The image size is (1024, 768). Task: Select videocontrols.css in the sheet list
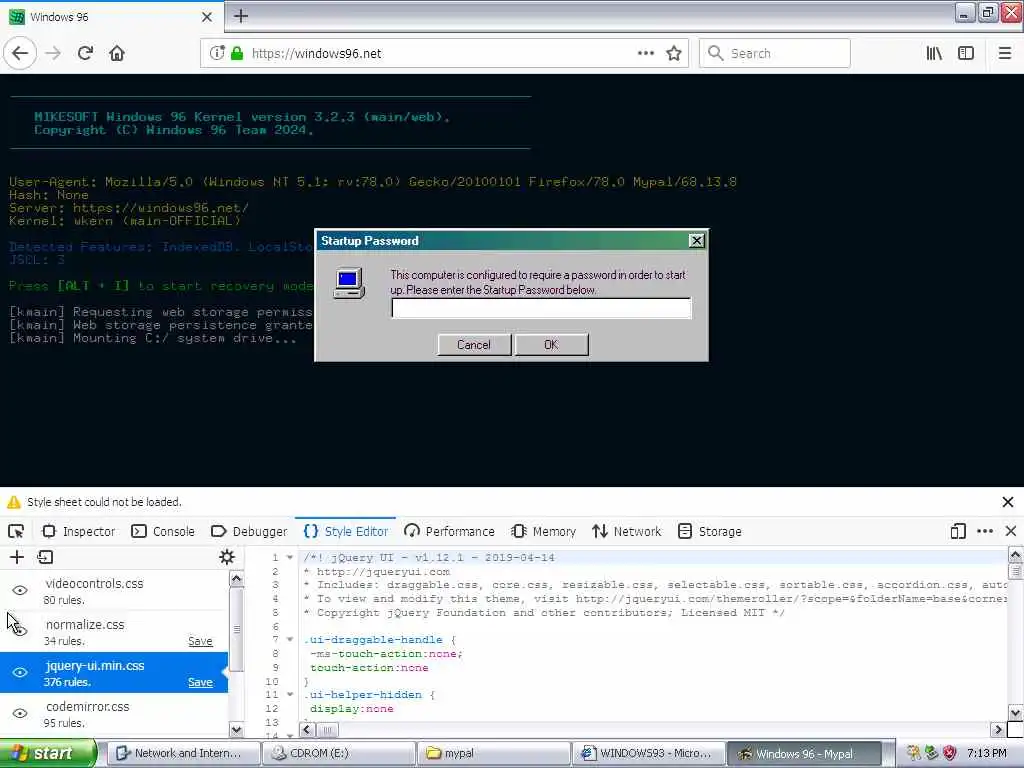[x=114, y=590]
